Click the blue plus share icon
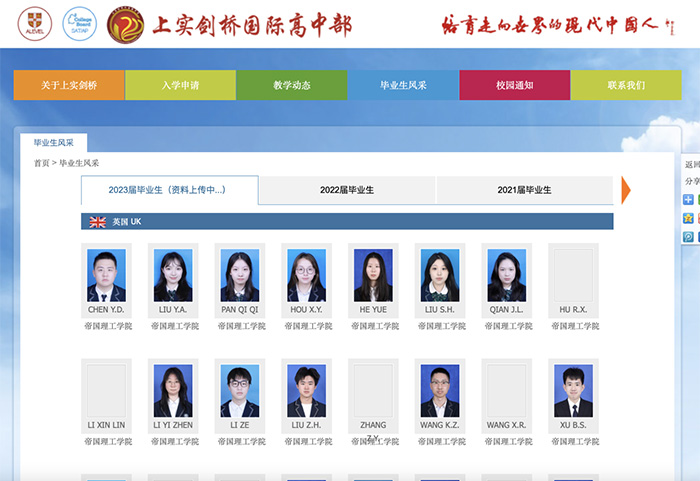 coord(688,200)
